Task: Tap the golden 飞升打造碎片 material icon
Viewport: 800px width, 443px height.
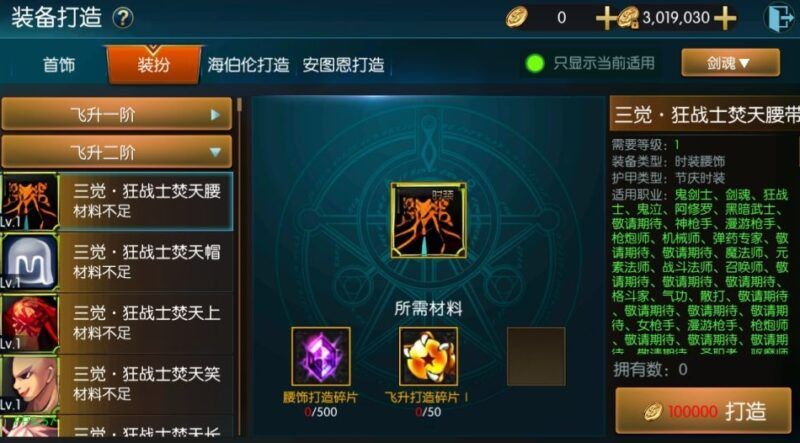Action: click(x=429, y=356)
